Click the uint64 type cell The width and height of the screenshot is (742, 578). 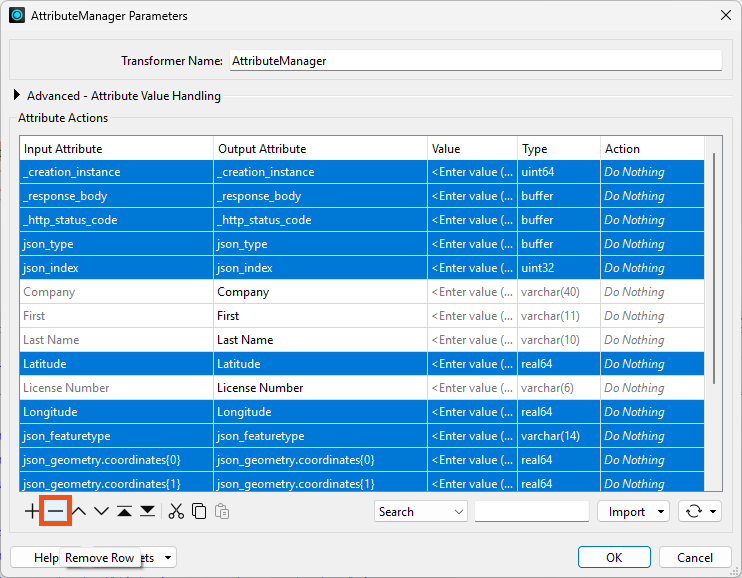point(559,172)
